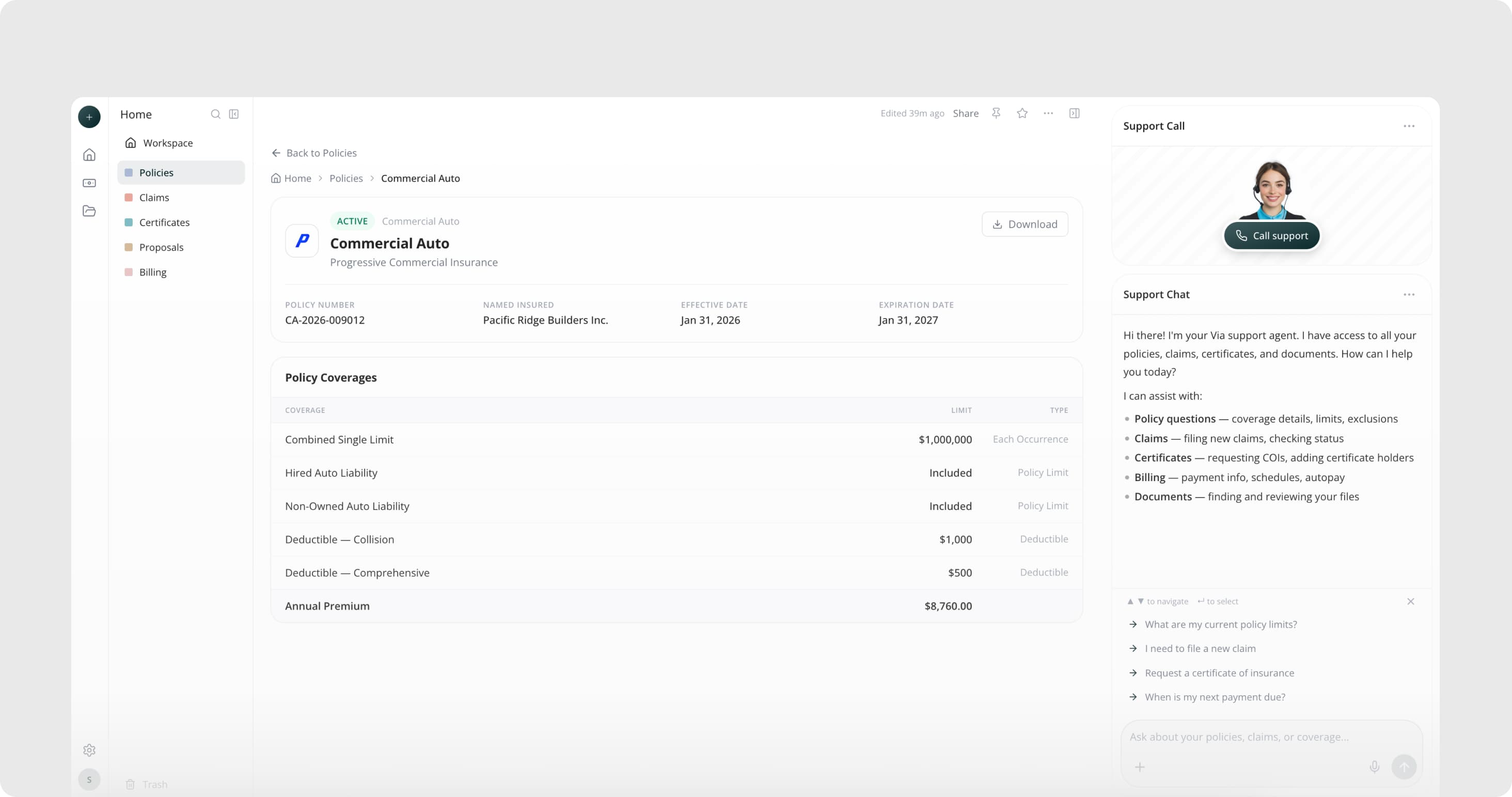This screenshot has height=797, width=1512.
Task: Star the Commercial Auto page
Action: coord(1022,113)
